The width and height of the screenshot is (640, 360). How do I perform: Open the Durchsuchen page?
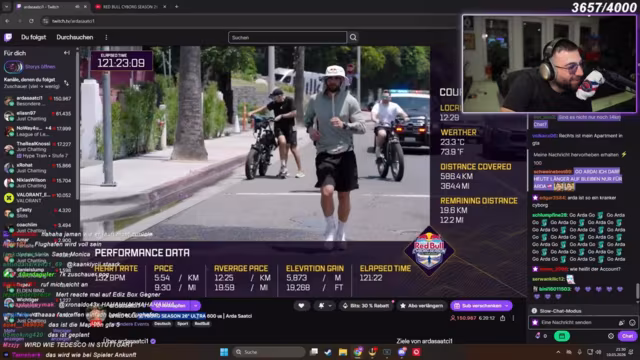click(75, 37)
